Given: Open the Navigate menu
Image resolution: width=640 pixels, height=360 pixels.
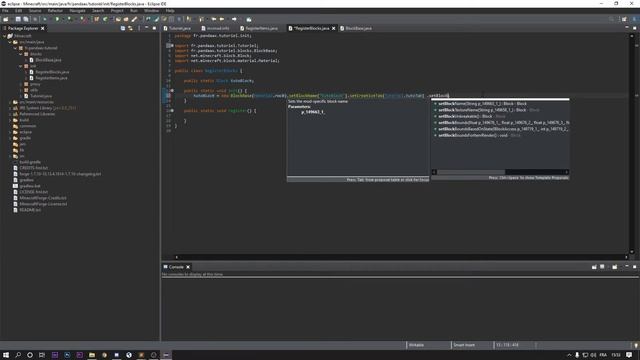Looking at the screenshot, I should tap(77, 11).
